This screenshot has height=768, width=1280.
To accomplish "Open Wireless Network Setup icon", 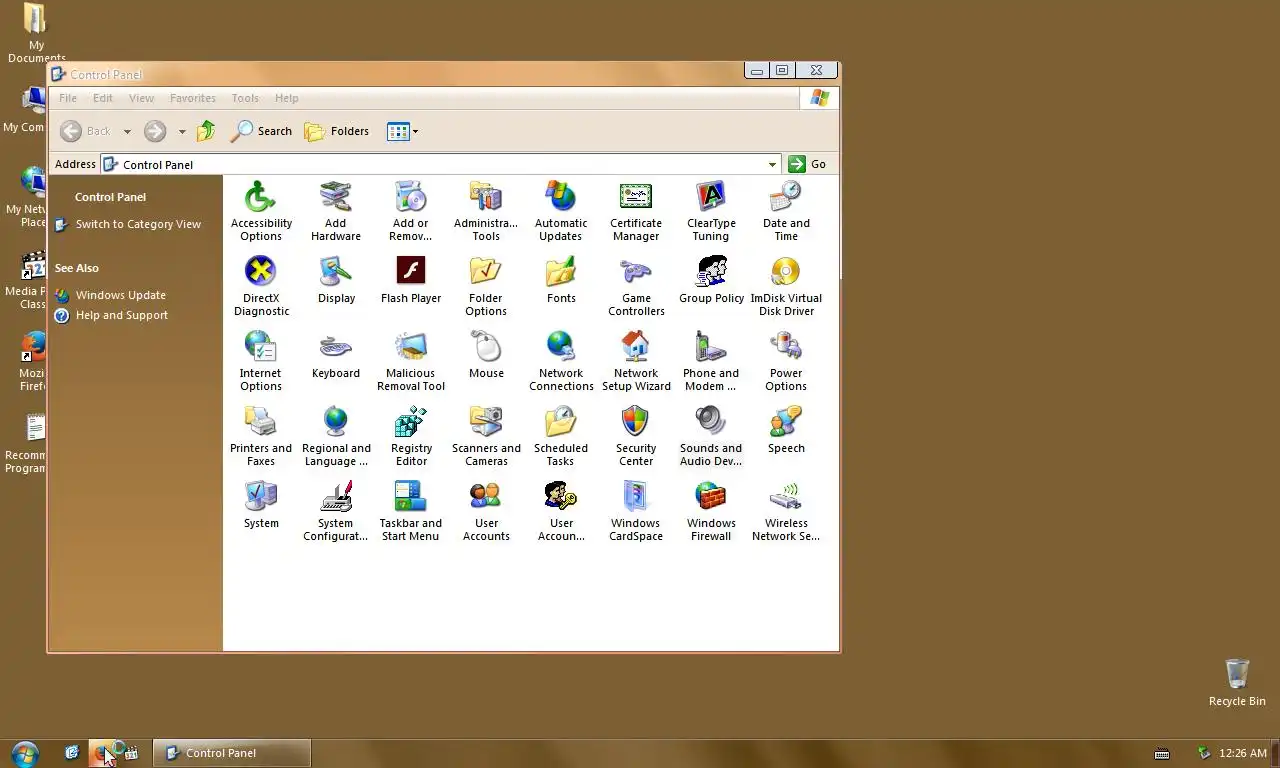I will pyautogui.click(x=786, y=511).
